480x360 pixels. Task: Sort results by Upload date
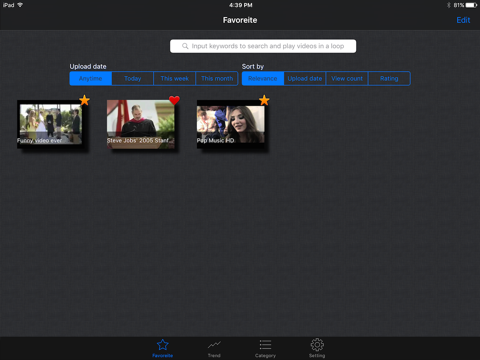(x=305, y=79)
